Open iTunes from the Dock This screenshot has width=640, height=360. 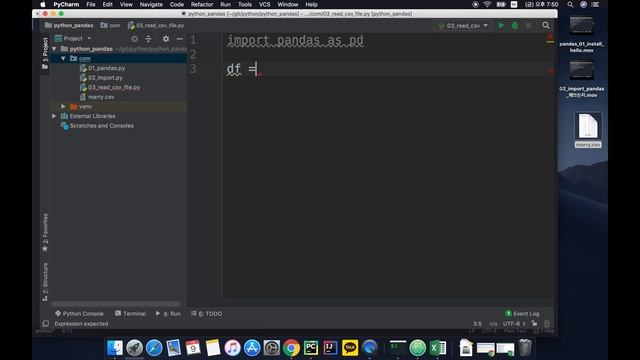pos(232,348)
